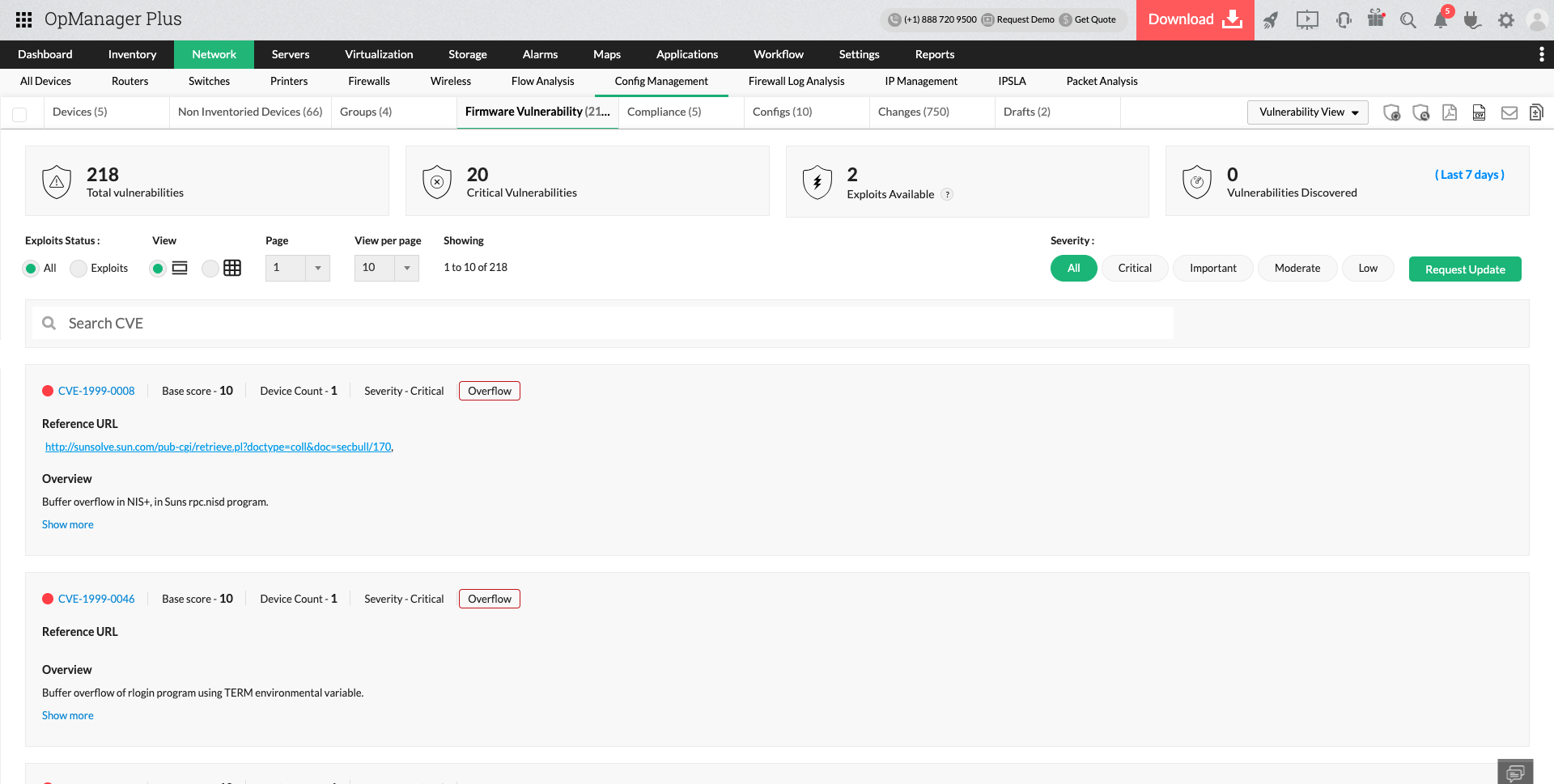Export vulnerabilities as PDF
The width and height of the screenshot is (1554, 784).
tap(1450, 112)
